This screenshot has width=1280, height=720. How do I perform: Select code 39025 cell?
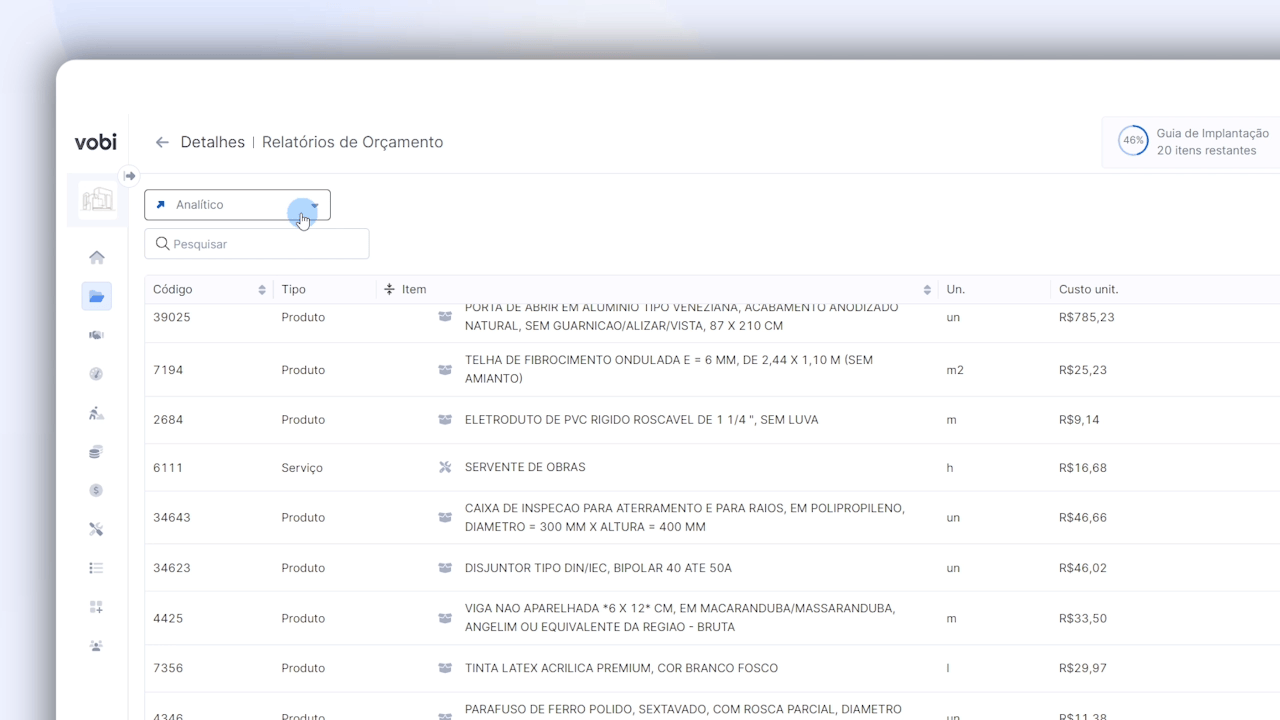point(172,317)
